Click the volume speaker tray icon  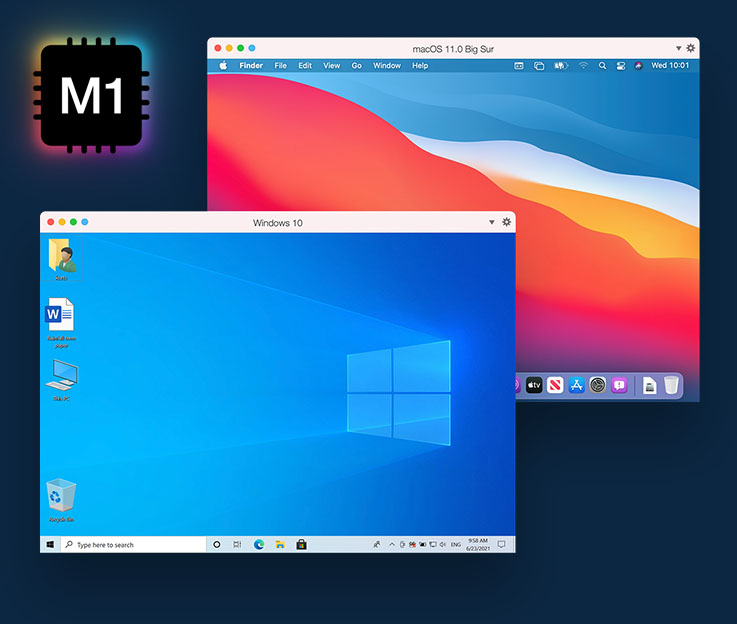(x=442, y=545)
